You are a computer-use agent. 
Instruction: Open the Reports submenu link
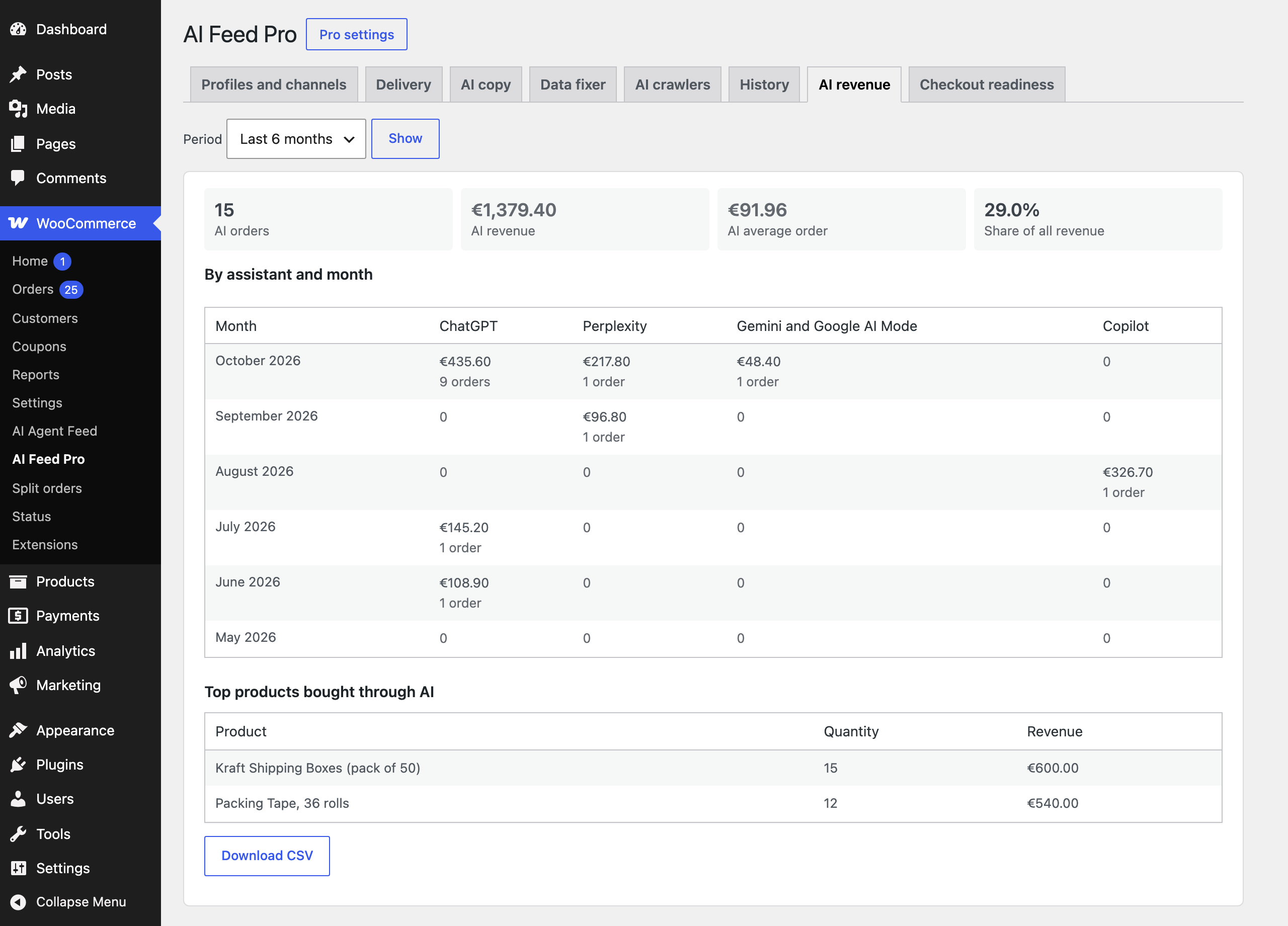click(x=36, y=375)
